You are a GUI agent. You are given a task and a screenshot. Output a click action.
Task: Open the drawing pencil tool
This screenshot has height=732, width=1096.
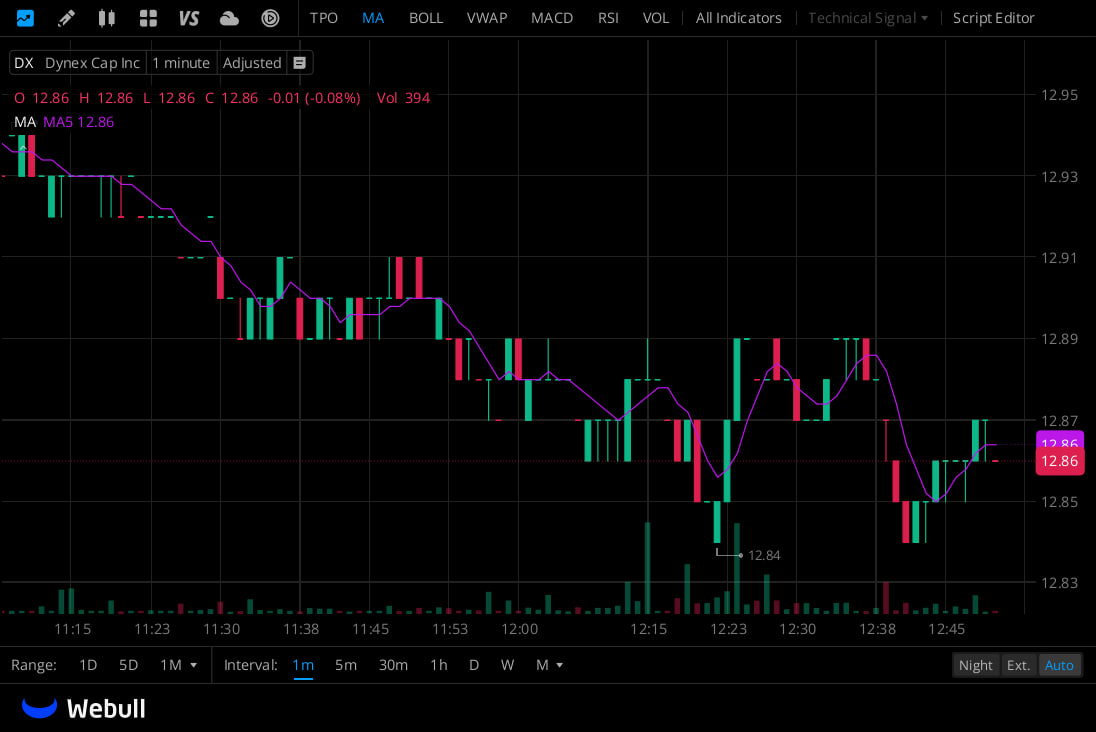66,17
